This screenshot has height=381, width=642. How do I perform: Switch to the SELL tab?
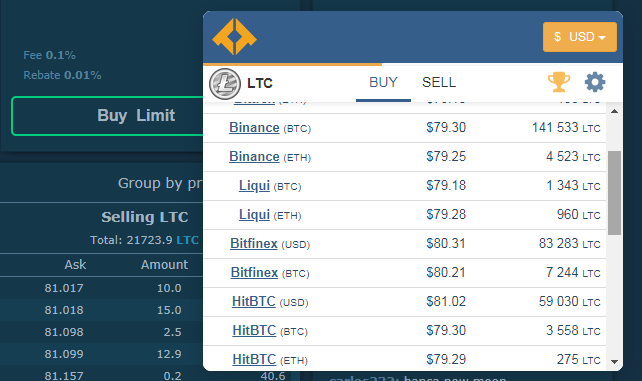tap(439, 83)
